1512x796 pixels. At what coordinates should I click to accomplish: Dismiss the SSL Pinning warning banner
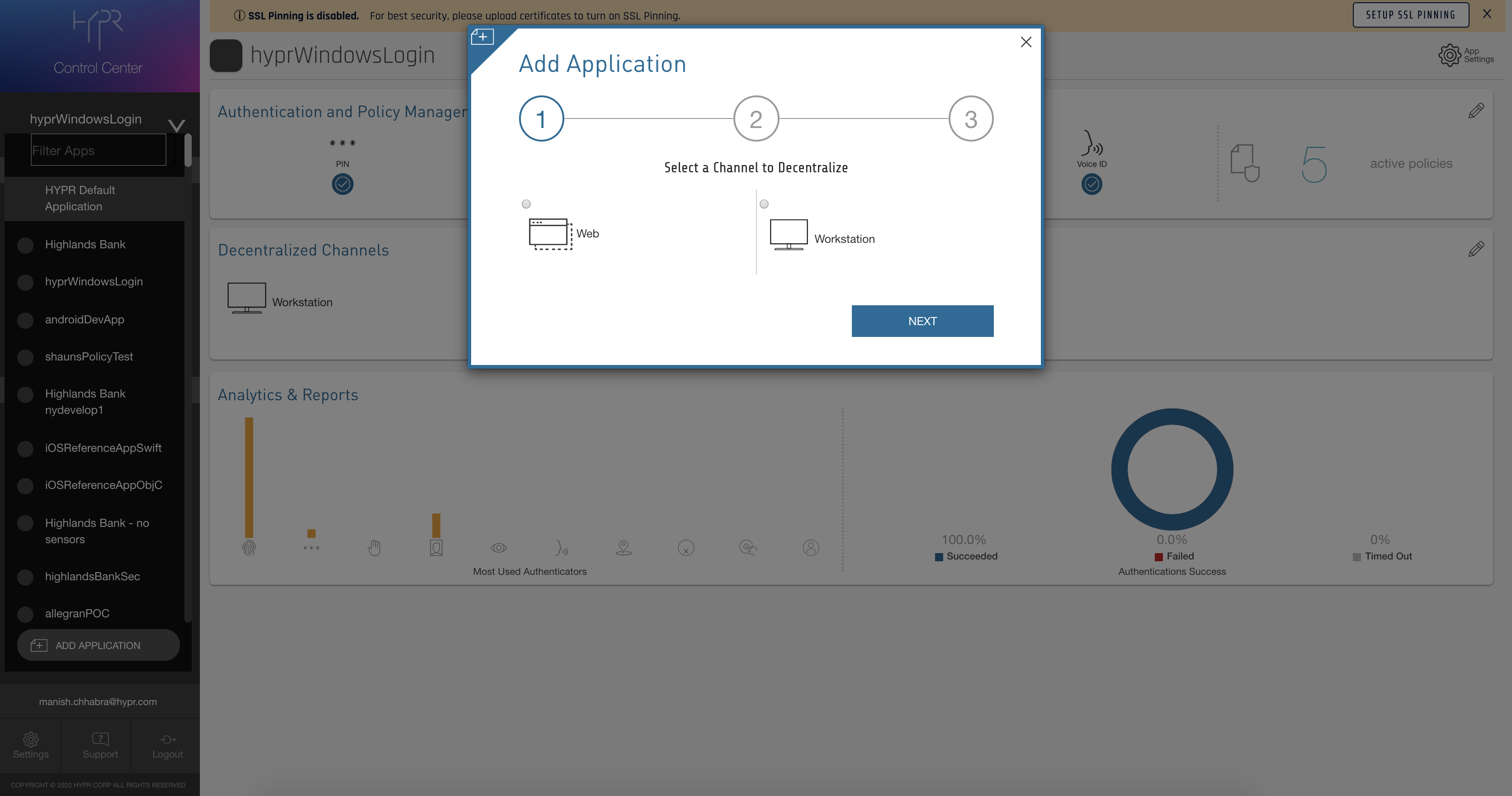click(1486, 14)
